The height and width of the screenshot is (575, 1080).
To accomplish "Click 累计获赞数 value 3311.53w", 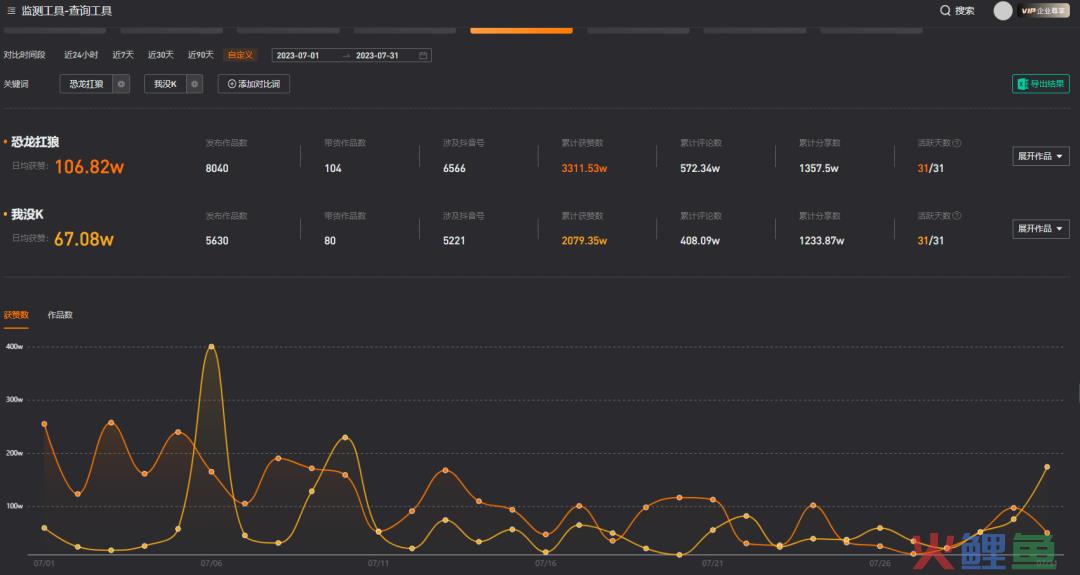I will coord(584,168).
